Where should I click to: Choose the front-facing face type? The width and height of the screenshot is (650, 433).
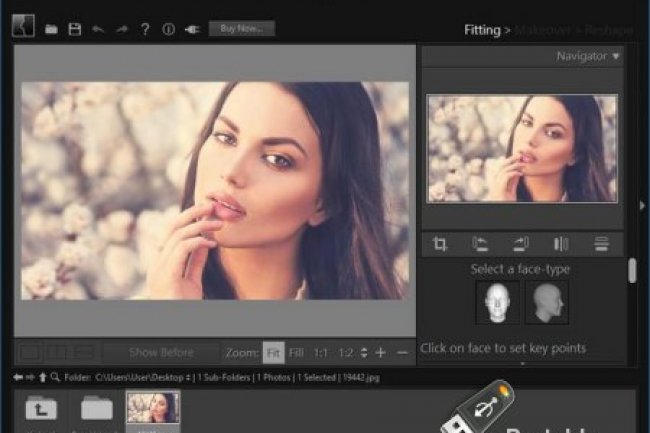497,301
